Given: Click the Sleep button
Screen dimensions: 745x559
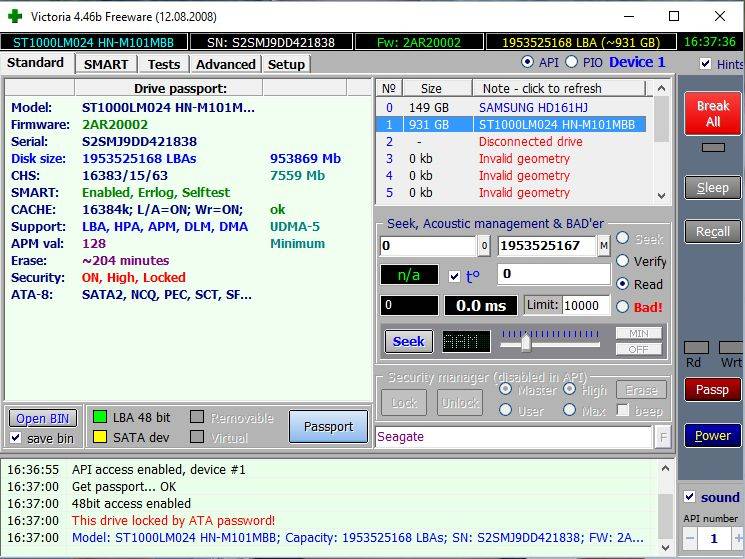Looking at the screenshot, I should coord(713,188).
